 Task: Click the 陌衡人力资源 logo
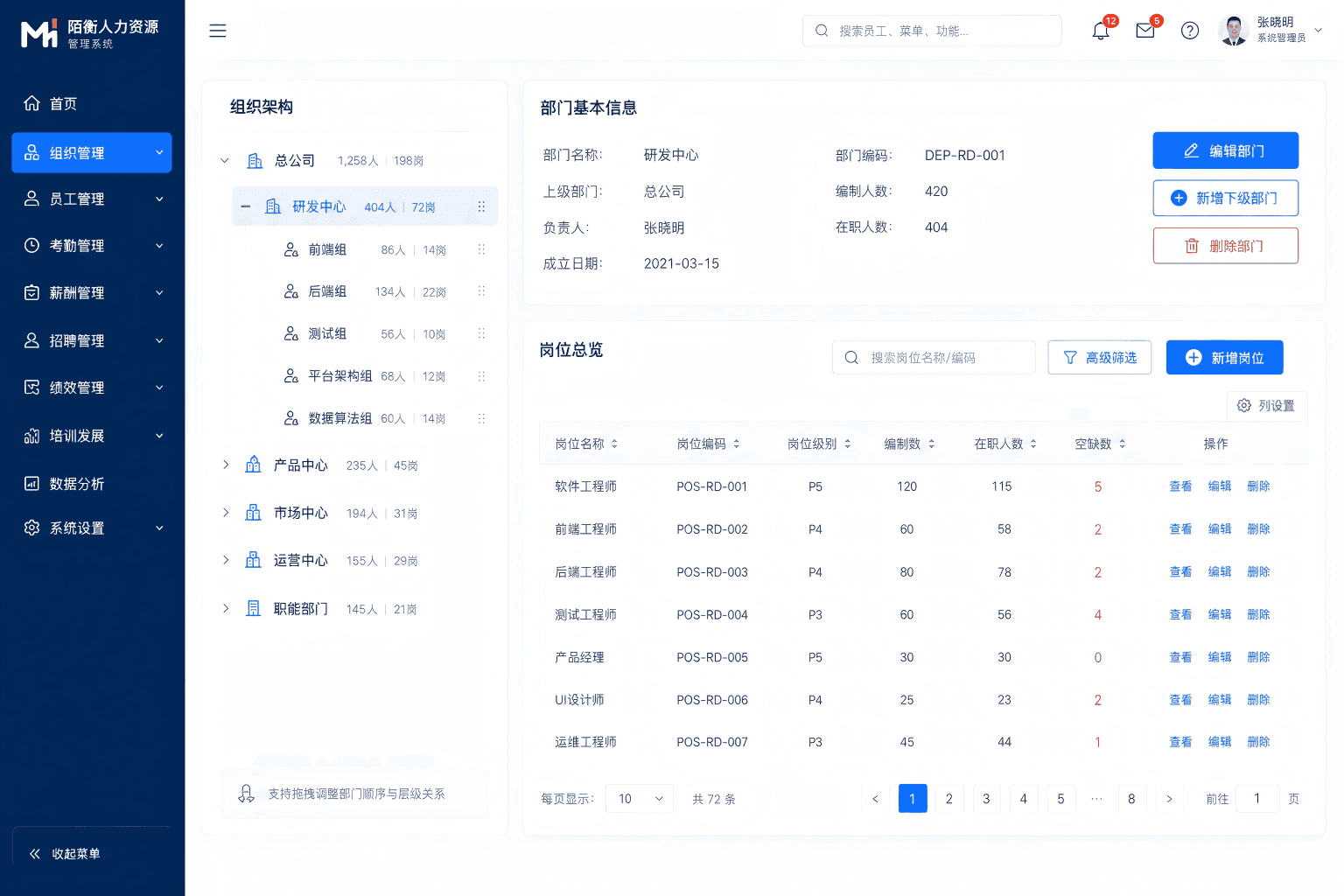(90, 33)
